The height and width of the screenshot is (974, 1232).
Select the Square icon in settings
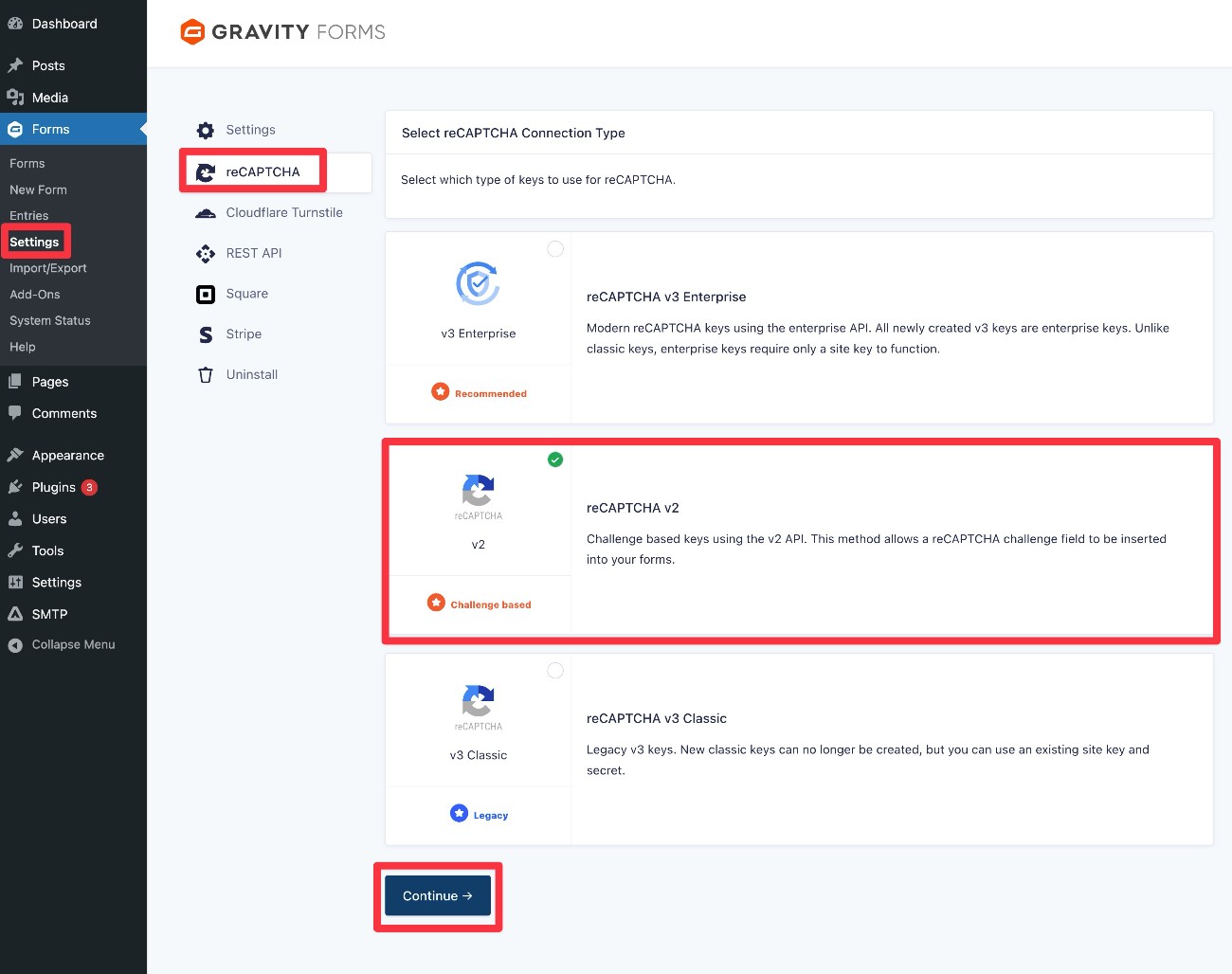pyautogui.click(x=205, y=295)
